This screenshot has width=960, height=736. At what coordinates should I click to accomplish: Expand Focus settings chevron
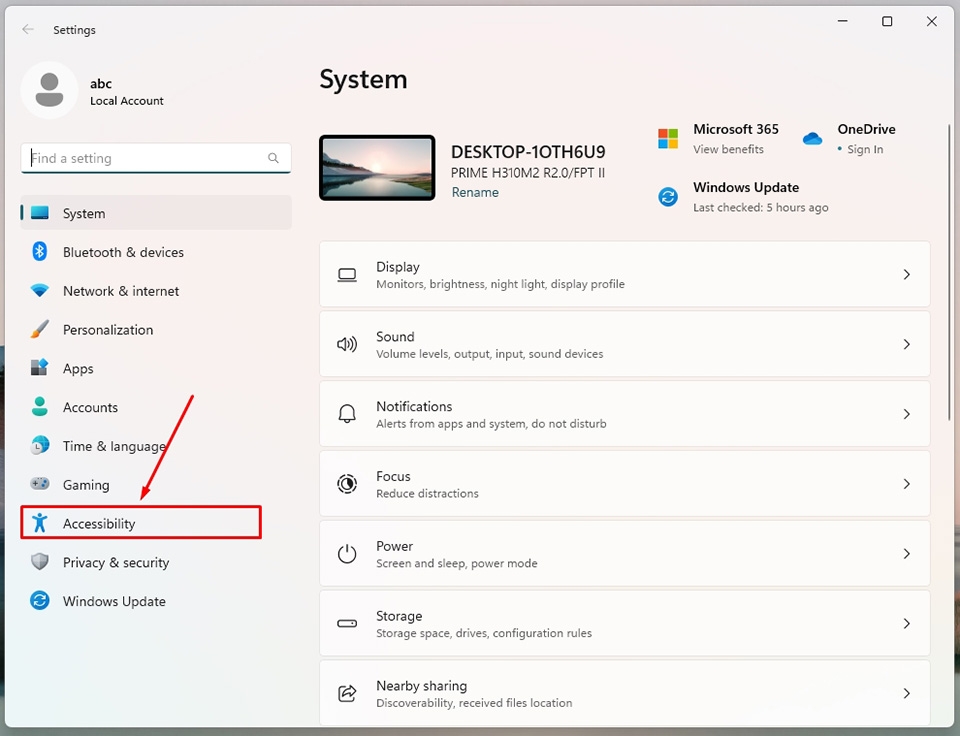pos(907,484)
